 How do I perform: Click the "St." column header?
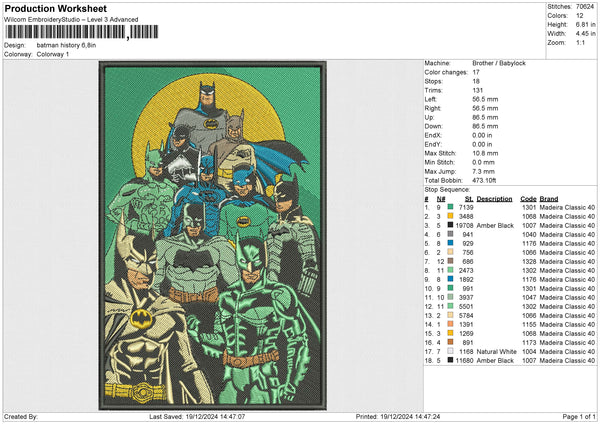pos(469,199)
